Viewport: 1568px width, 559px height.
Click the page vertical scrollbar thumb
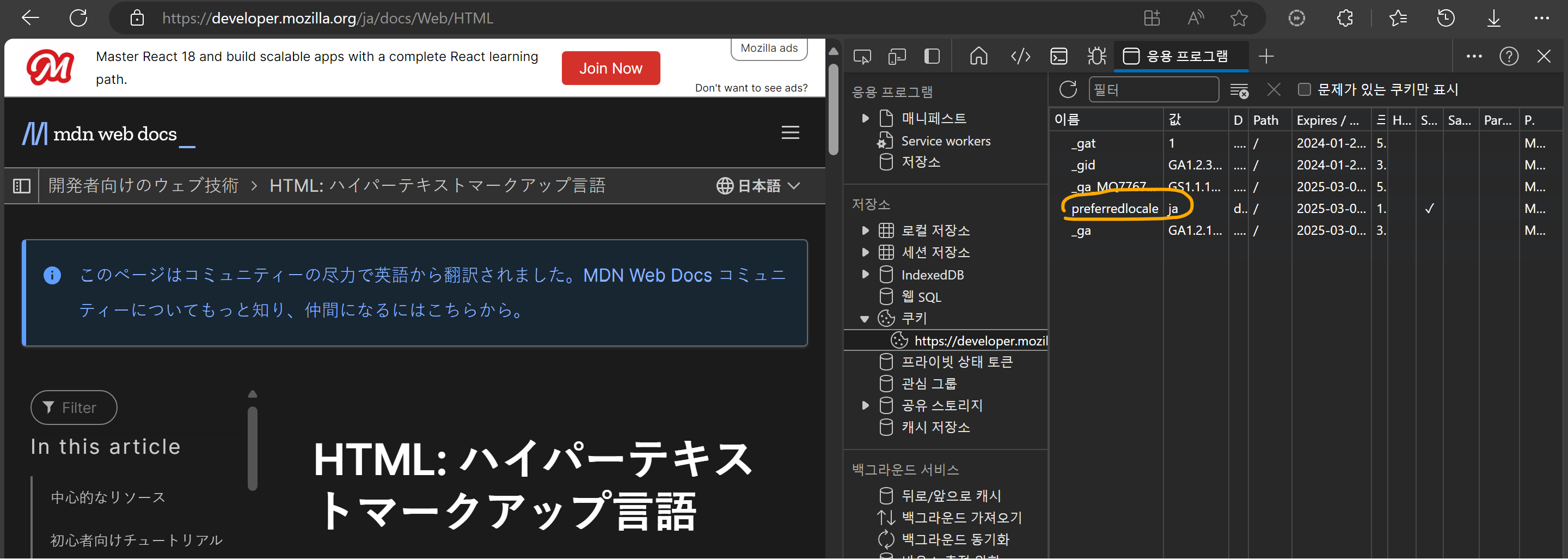[834, 110]
